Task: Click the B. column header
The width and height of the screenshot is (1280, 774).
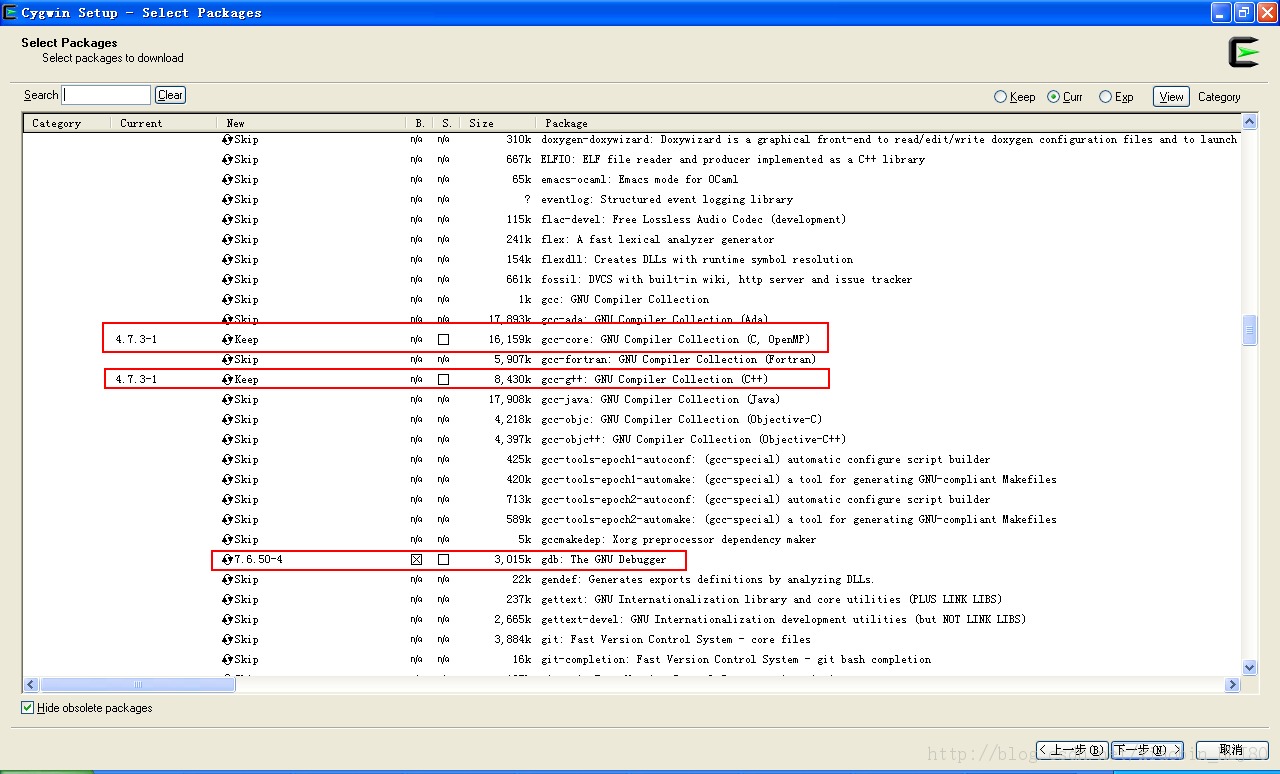Action: [x=419, y=123]
